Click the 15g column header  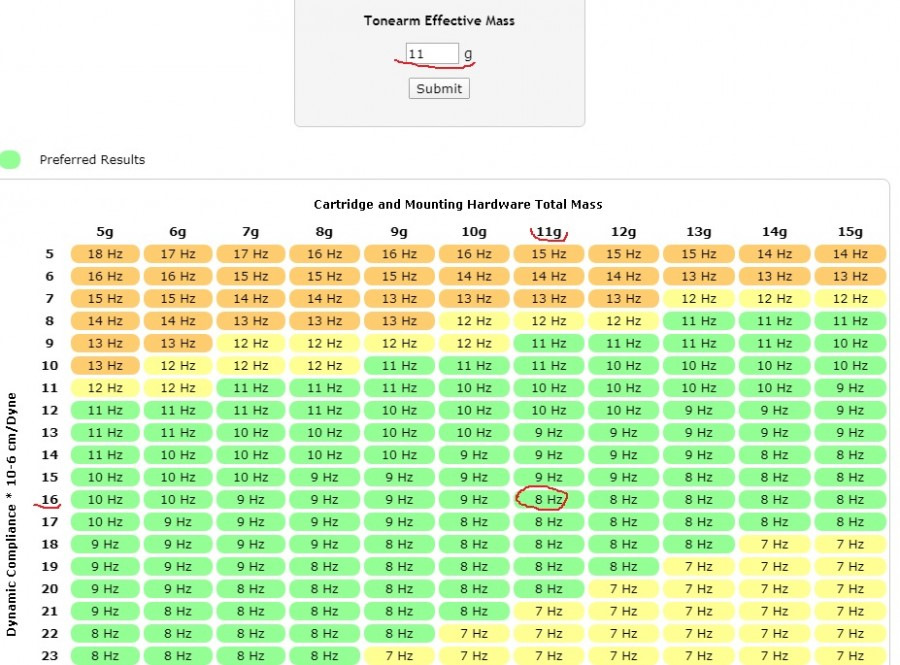click(x=850, y=232)
